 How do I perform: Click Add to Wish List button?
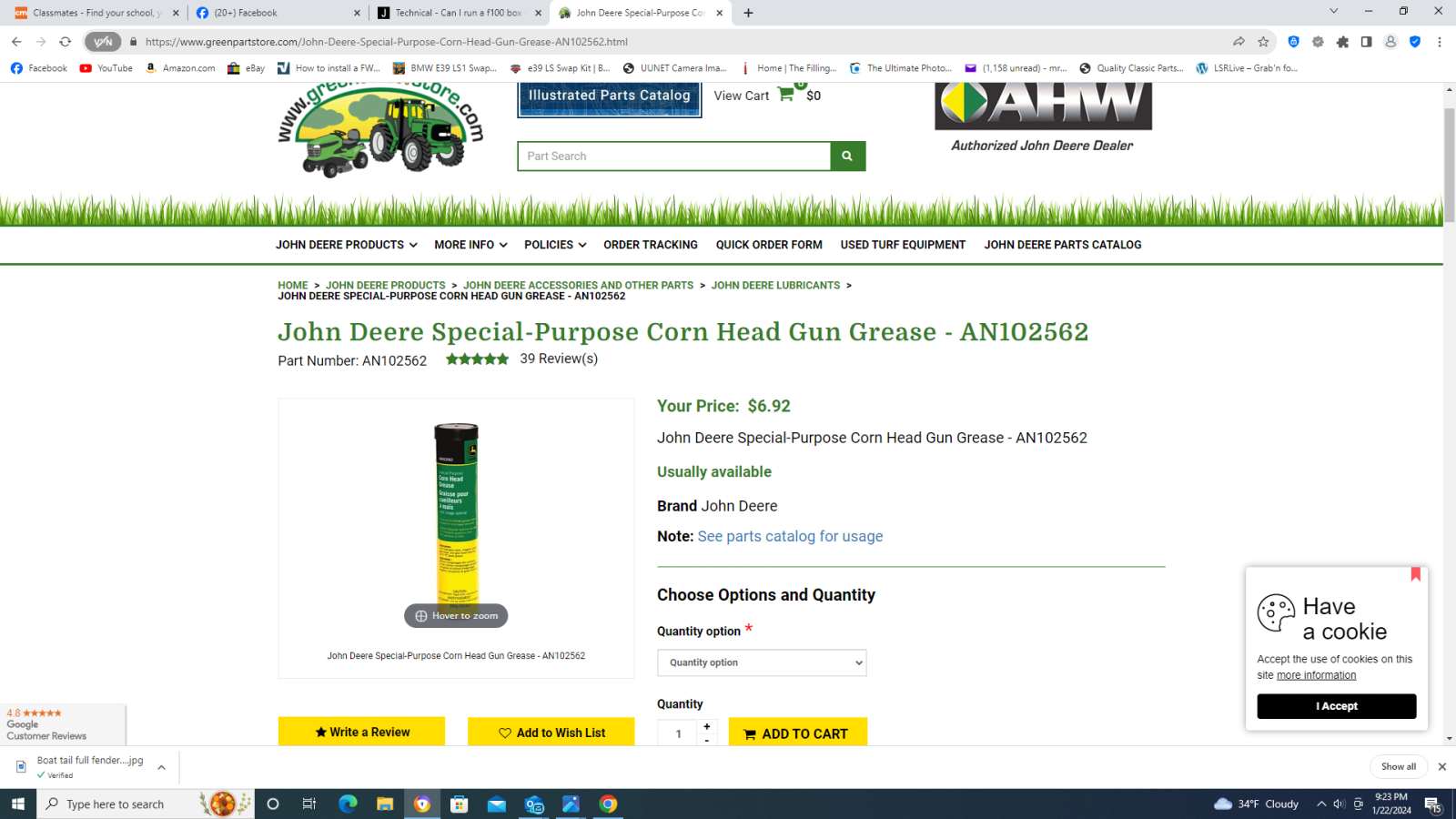551,732
